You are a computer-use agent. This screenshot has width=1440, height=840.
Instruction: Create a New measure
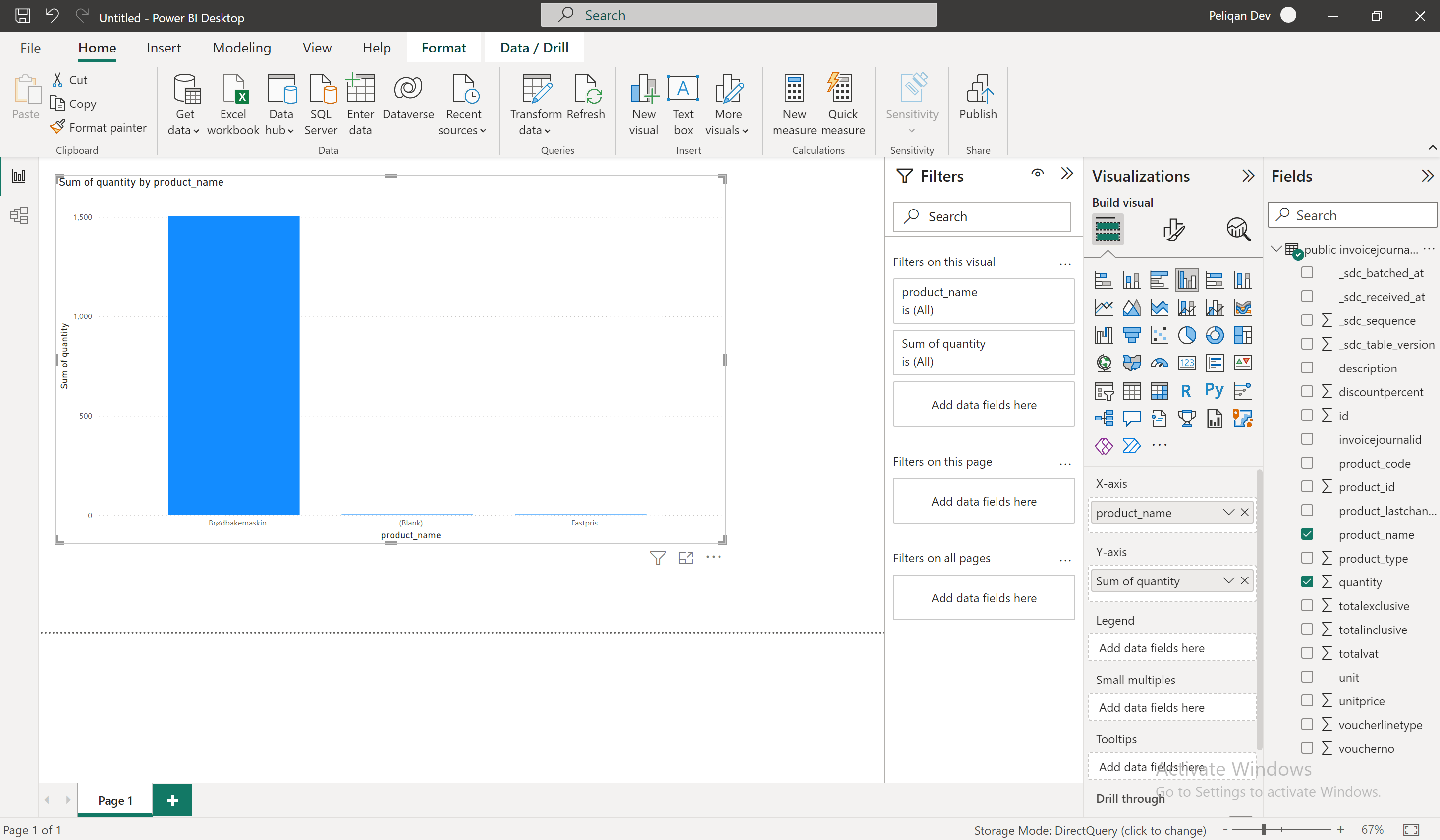click(x=794, y=105)
